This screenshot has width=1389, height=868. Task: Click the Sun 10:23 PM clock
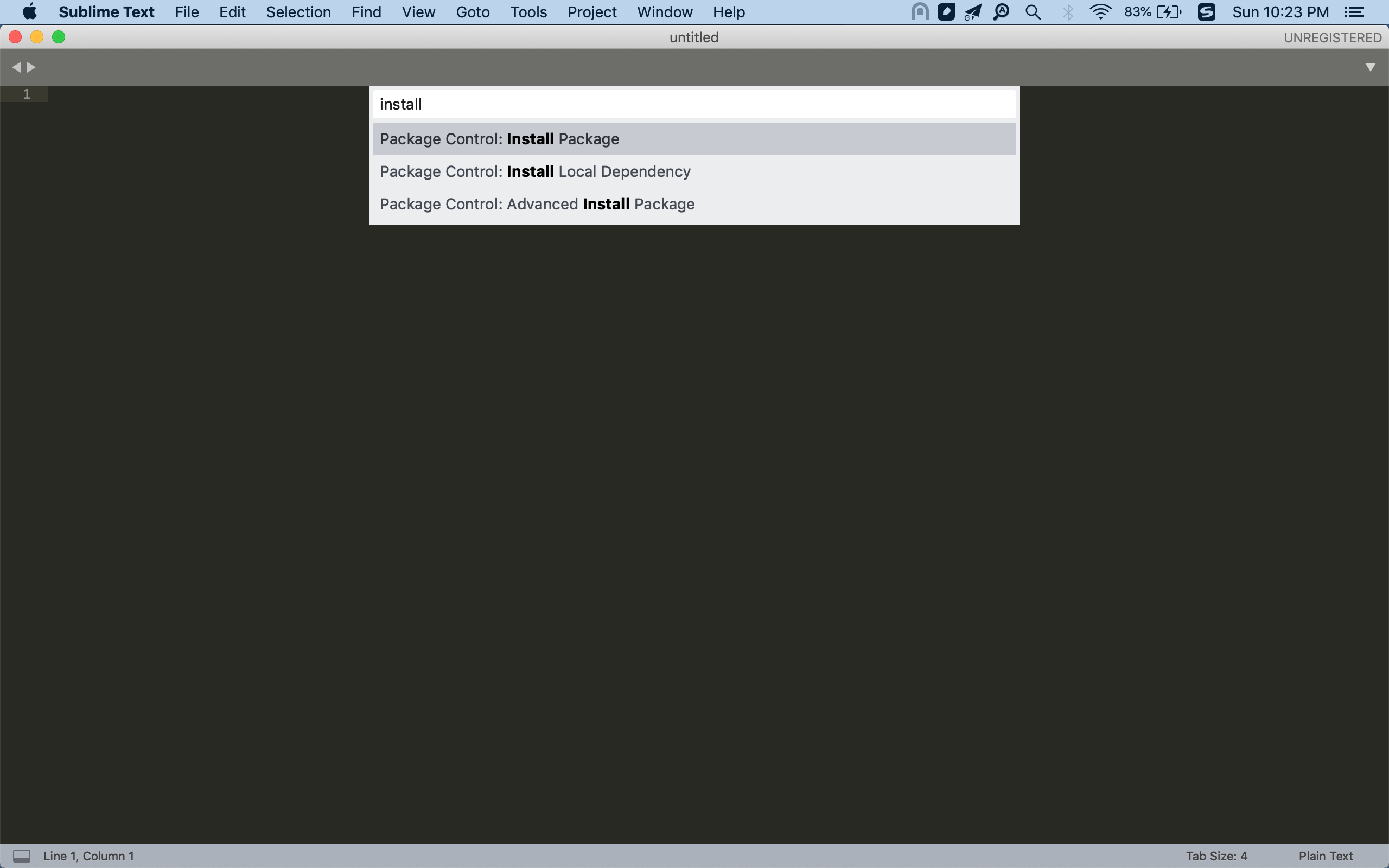coord(1280,12)
